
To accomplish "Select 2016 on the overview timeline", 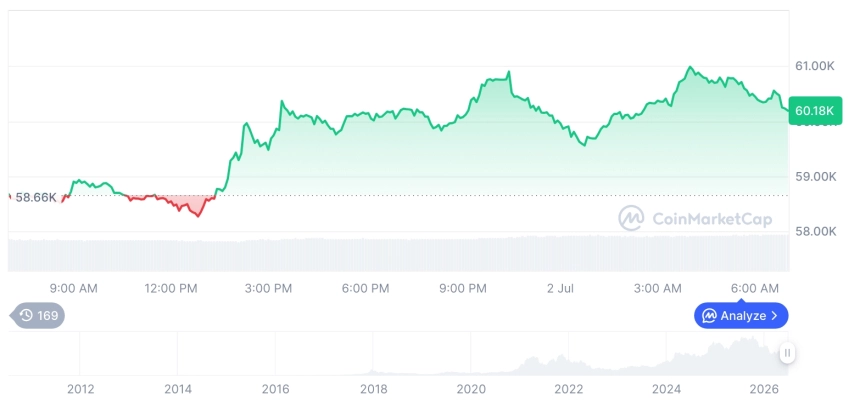I will 275,389.
